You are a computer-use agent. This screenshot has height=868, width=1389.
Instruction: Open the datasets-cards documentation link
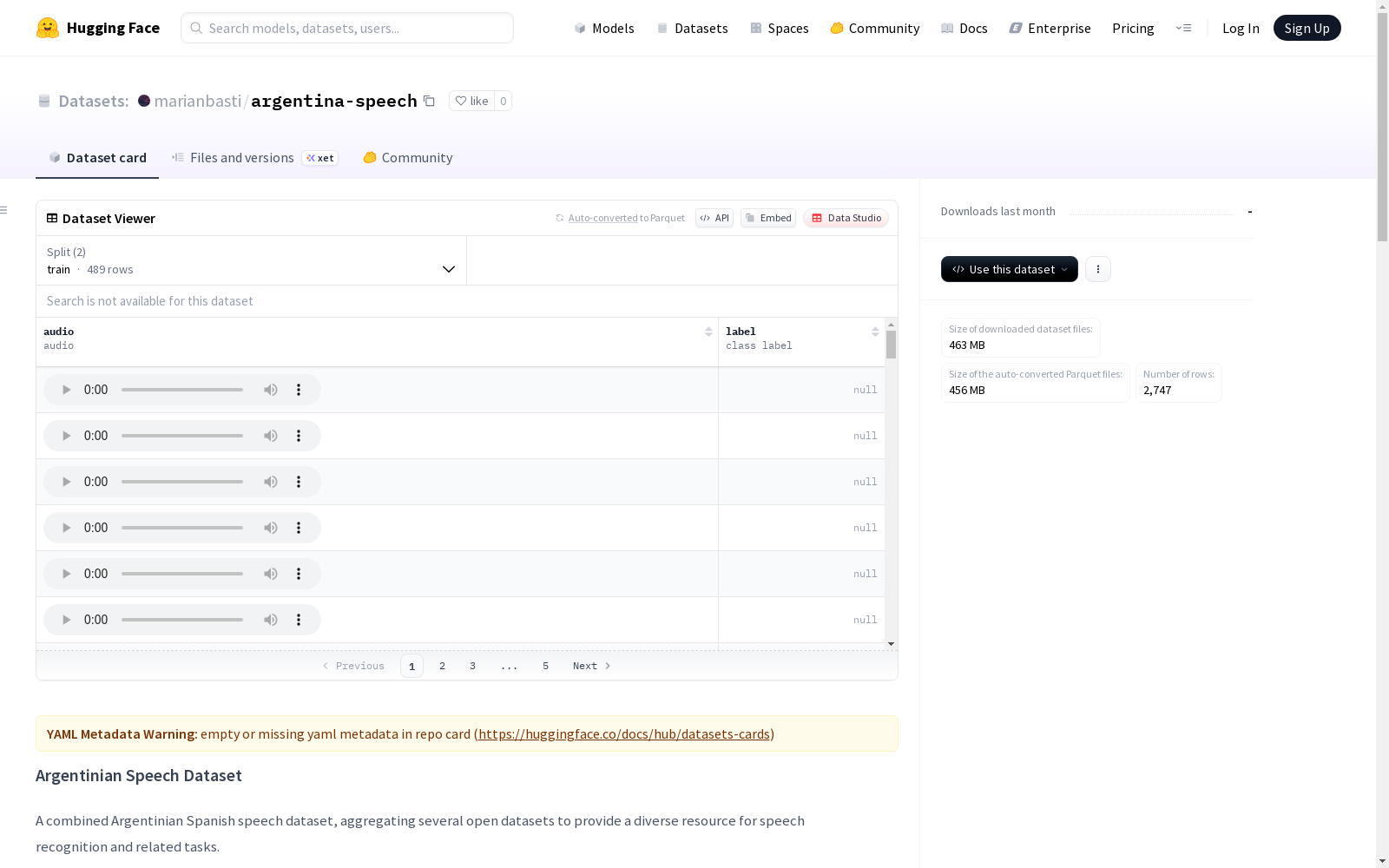coord(624,733)
